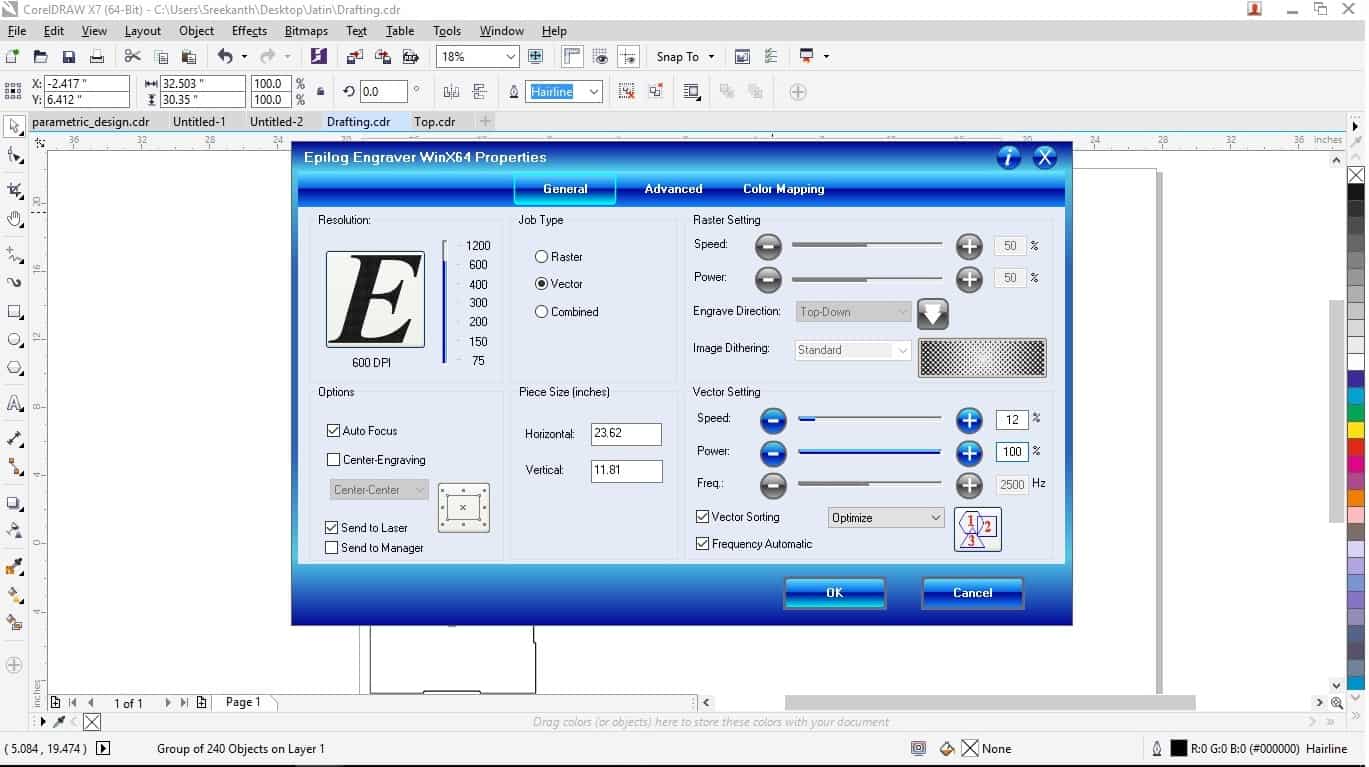This screenshot has height=767, width=1369.
Task: Click the vector Power slider track
Action: 869,453
